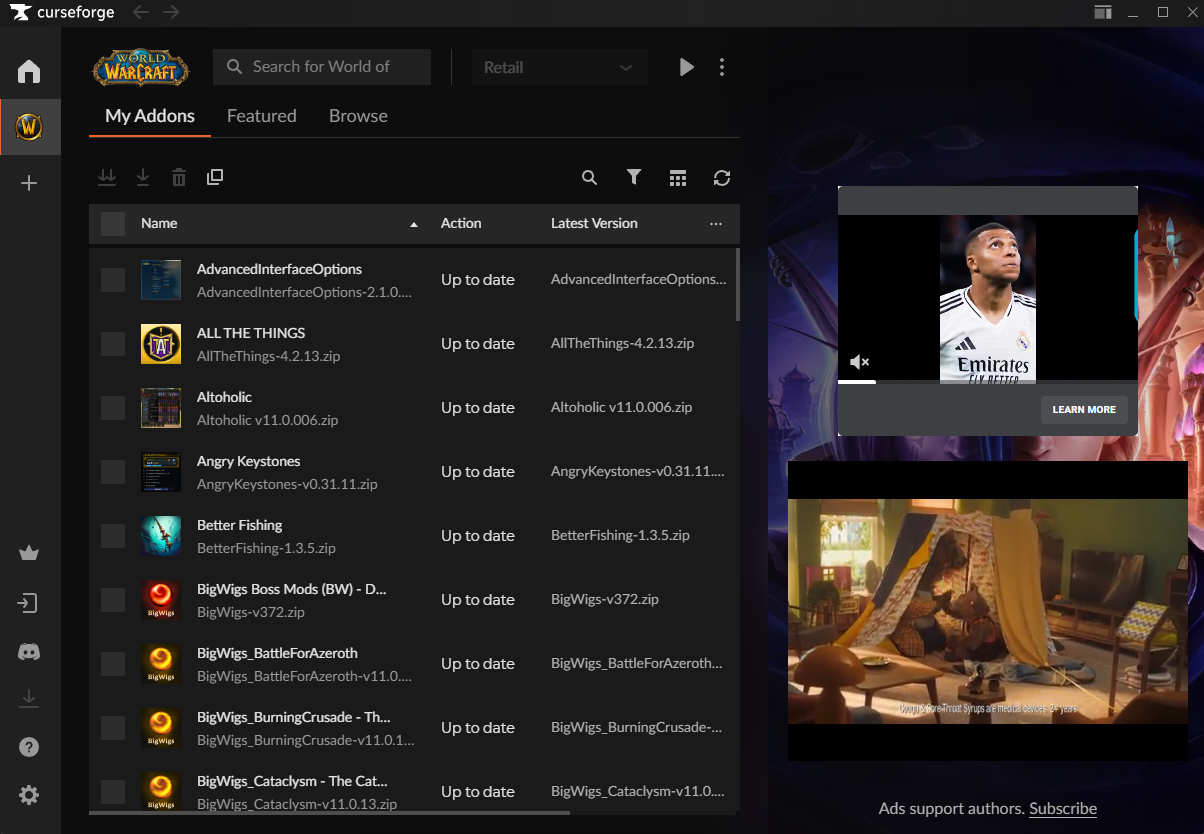Check the Angry Keystones row checkbox
Screen dimensions: 1204x834
[113, 472]
